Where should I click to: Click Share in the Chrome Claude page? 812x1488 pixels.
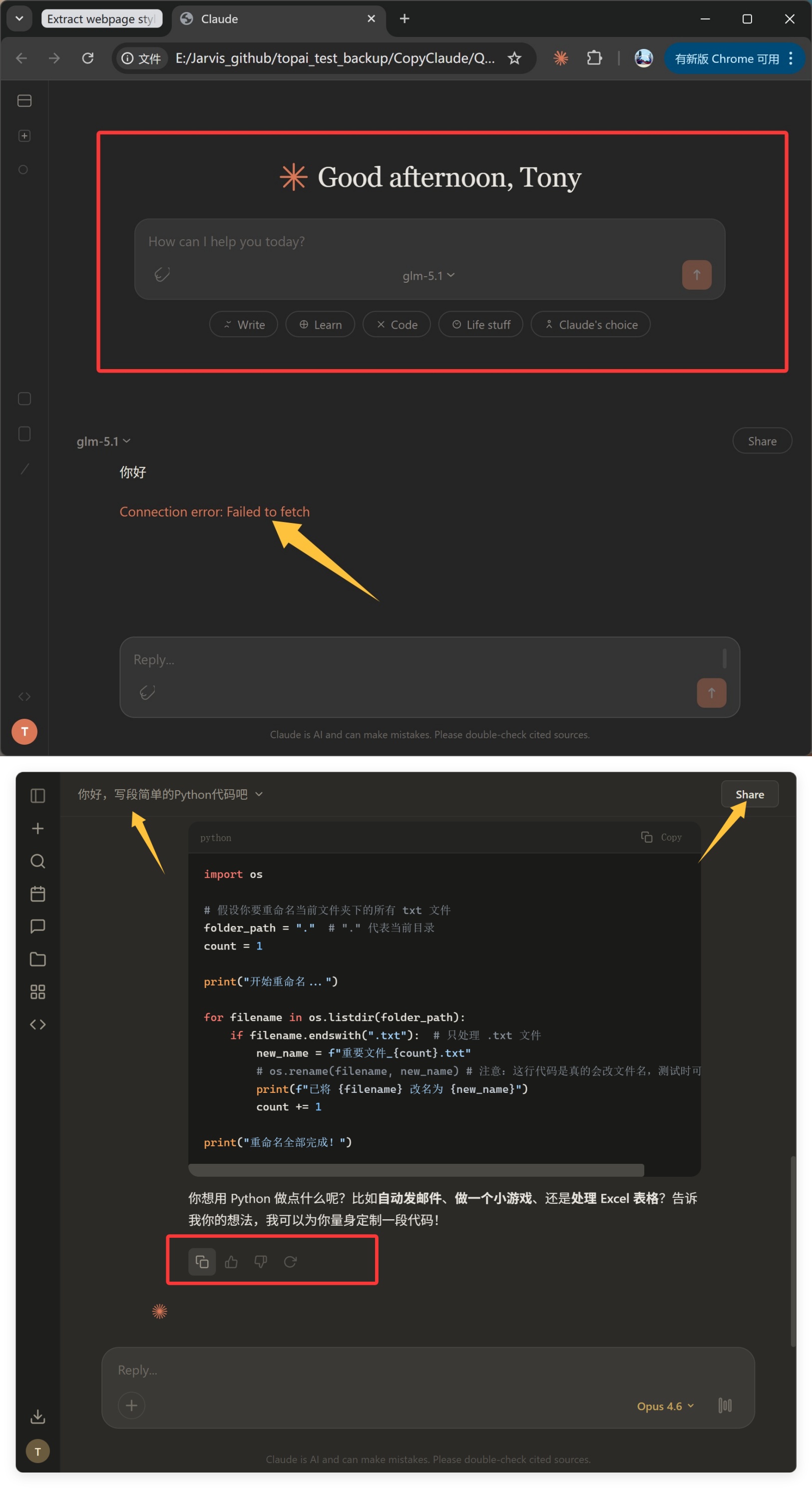762,442
